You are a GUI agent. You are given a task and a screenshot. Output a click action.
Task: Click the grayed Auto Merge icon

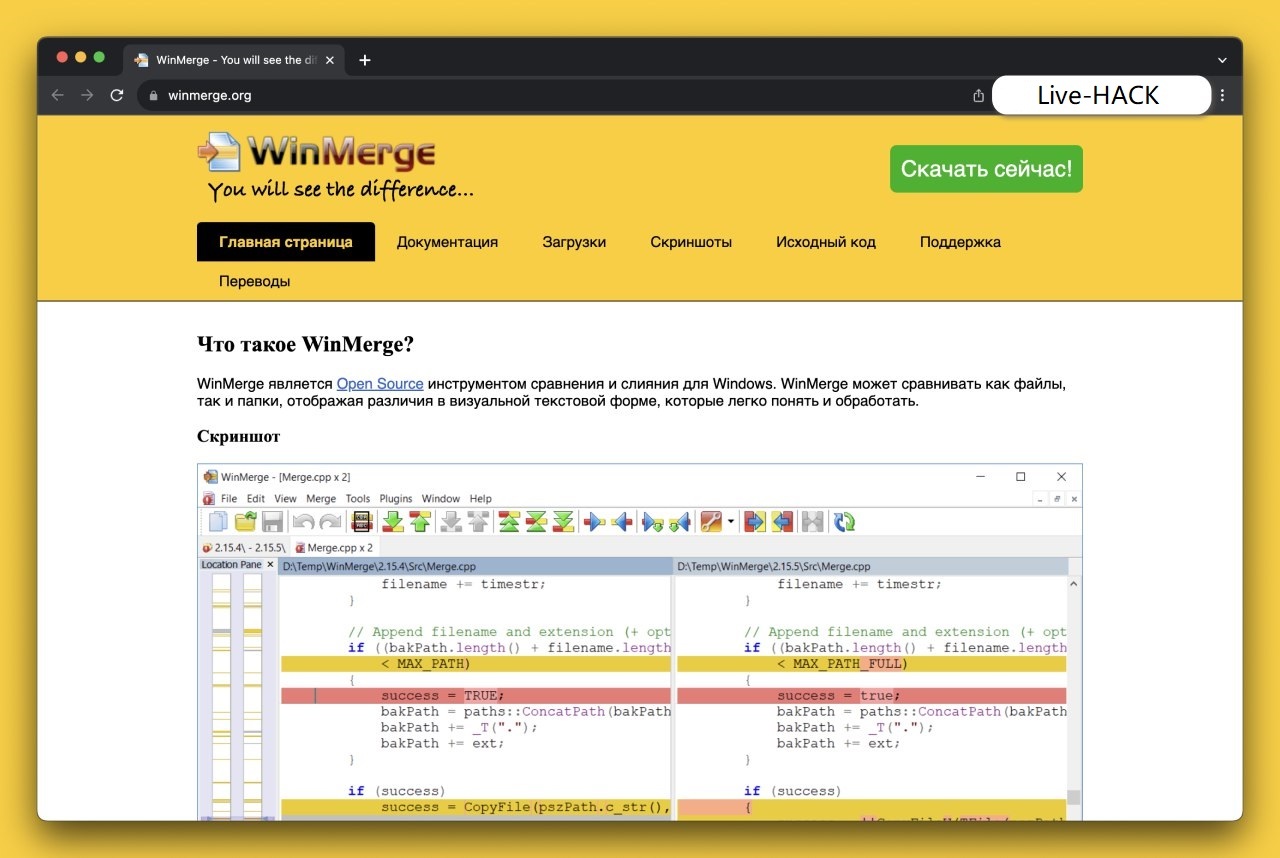click(x=813, y=522)
